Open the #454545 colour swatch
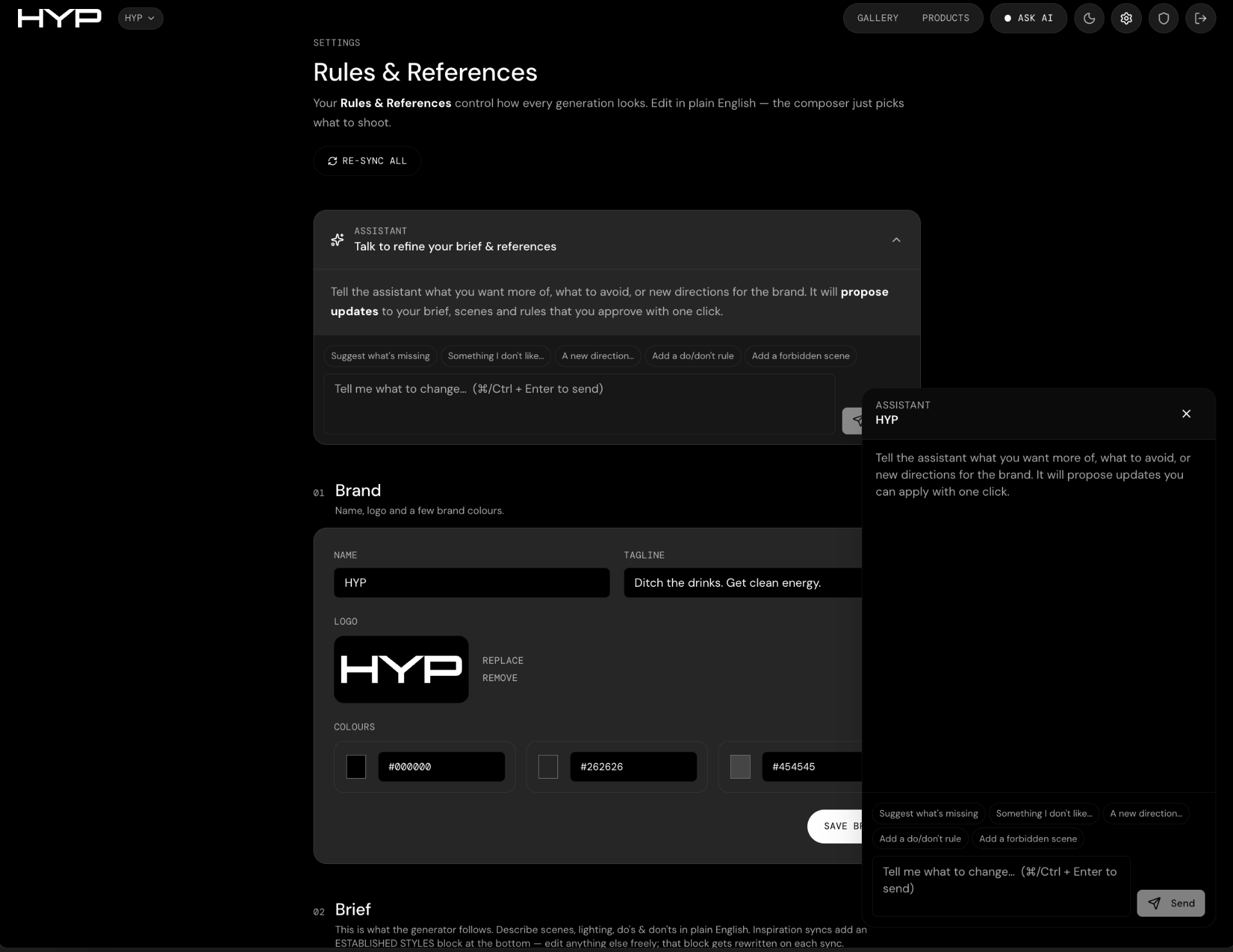 740,766
